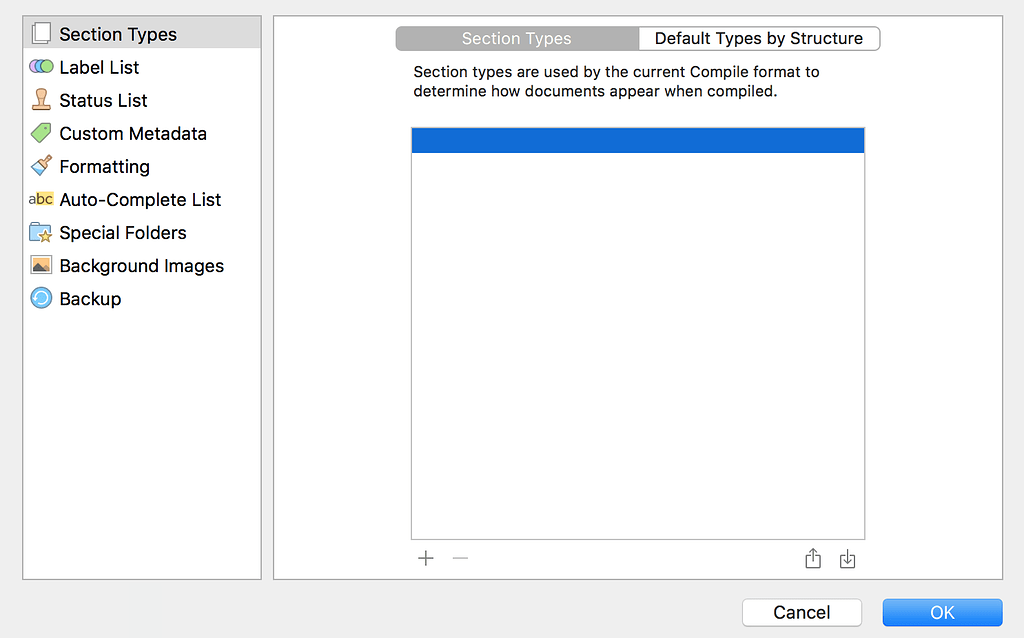
Task: Export section types using the share icon
Action: pos(812,558)
